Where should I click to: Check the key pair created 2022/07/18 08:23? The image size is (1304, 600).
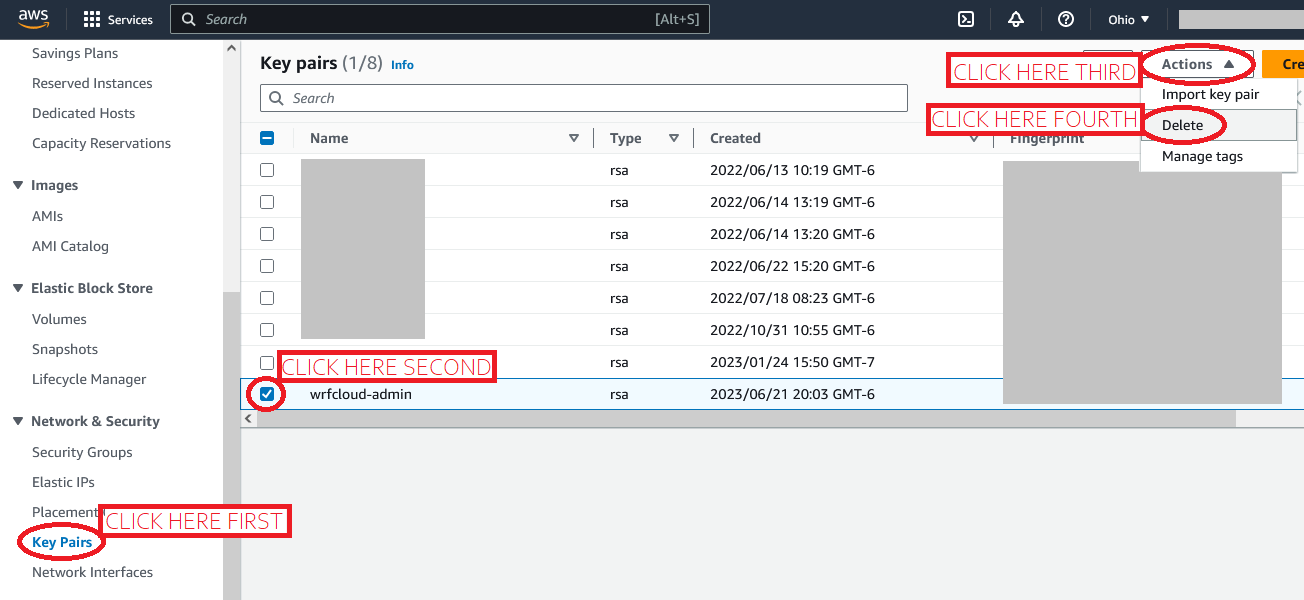click(267, 298)
